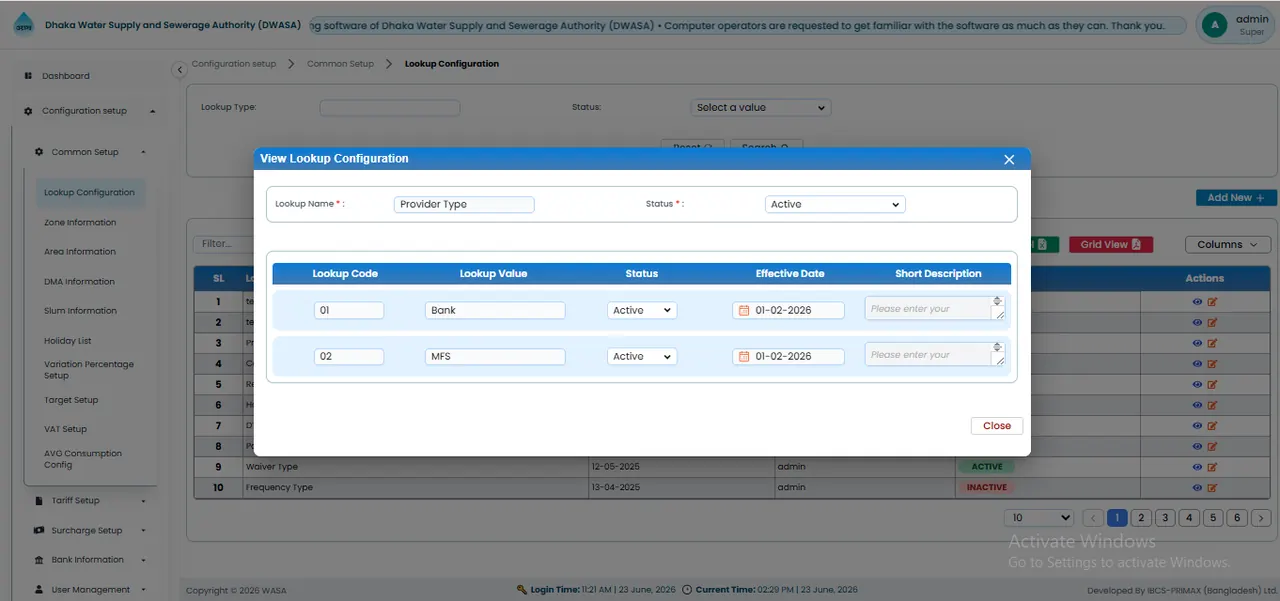This screenshot has width=1280, height=601.
Task: Click the Lookup Value field containing Bank
Action: click(495, 311)
